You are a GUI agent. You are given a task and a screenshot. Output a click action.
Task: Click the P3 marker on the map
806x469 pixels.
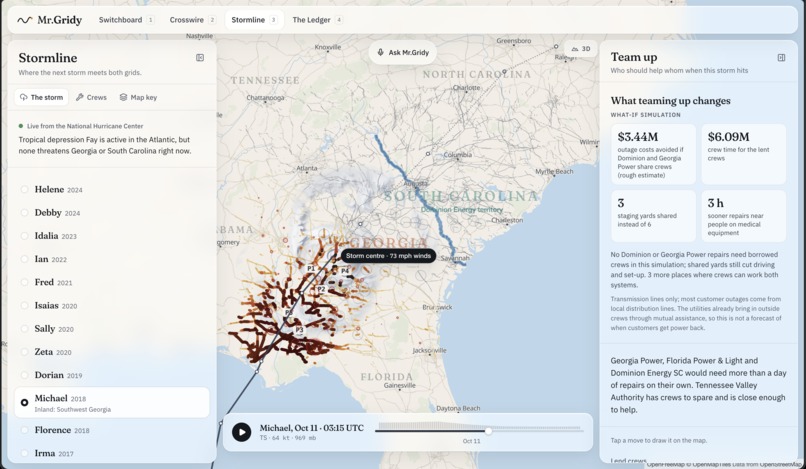pos(299,330)
